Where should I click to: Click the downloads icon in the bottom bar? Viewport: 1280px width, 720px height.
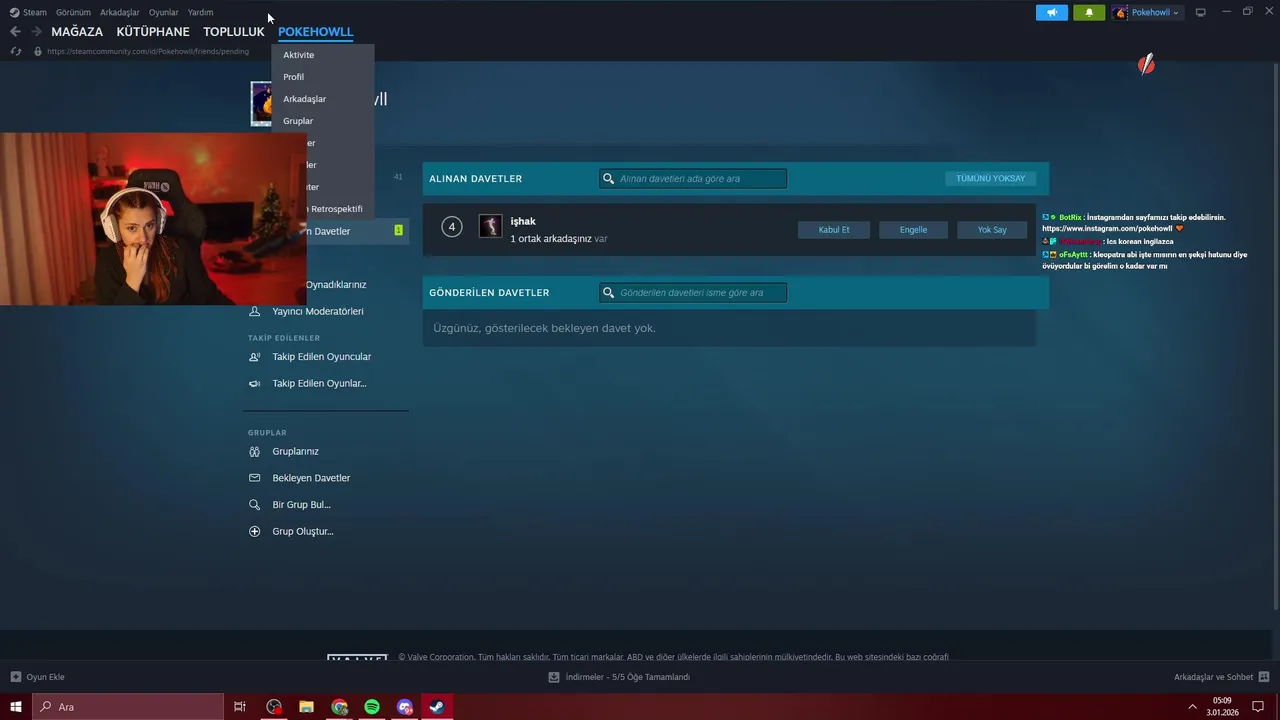(x=554, y=677)
